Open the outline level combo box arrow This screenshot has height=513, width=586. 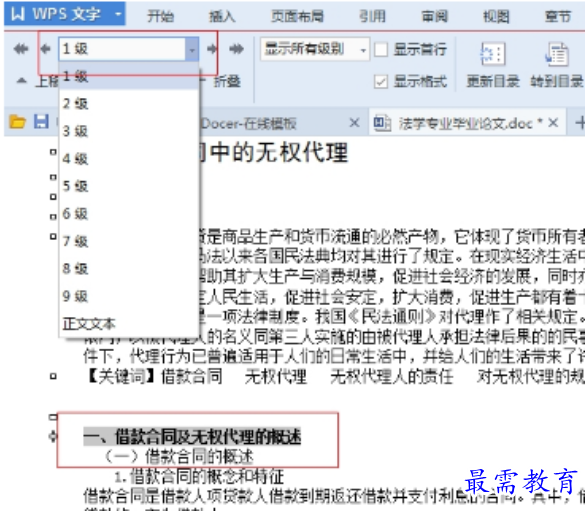[x=192, y=49]
